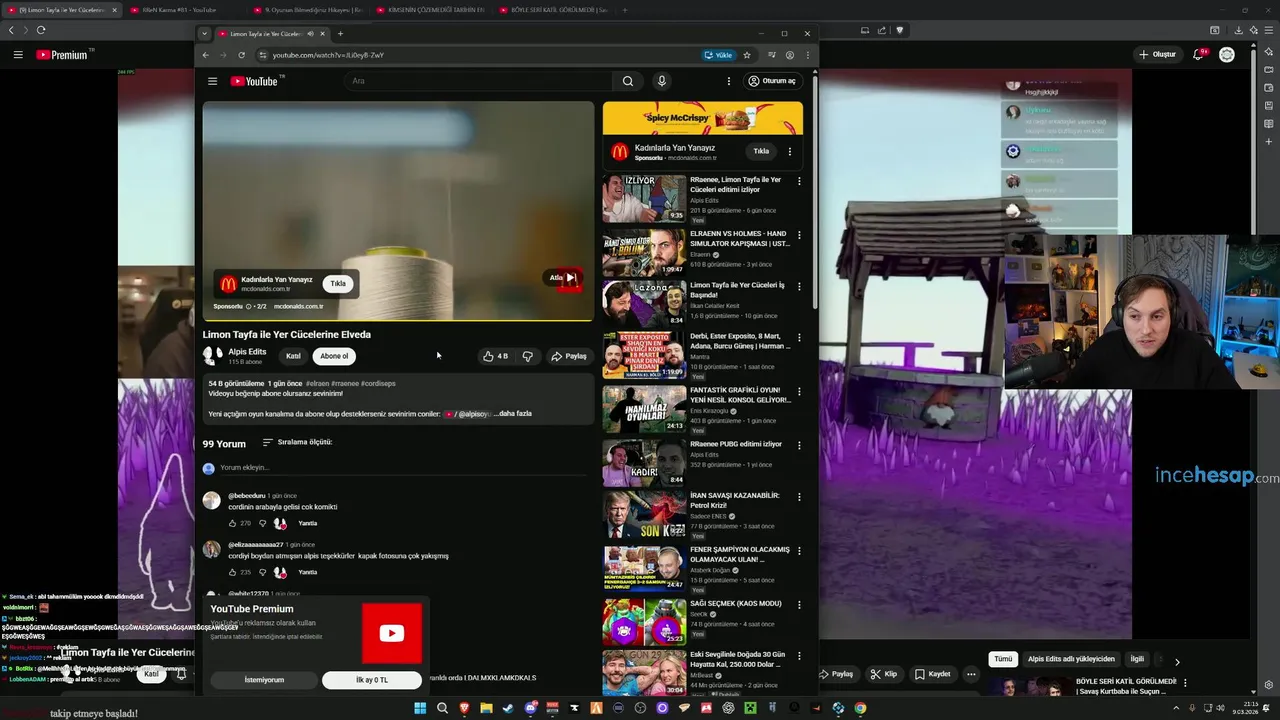Click Brave shields icon in back window
Viewport: 1280px width, 720px height.
[899, 30]
